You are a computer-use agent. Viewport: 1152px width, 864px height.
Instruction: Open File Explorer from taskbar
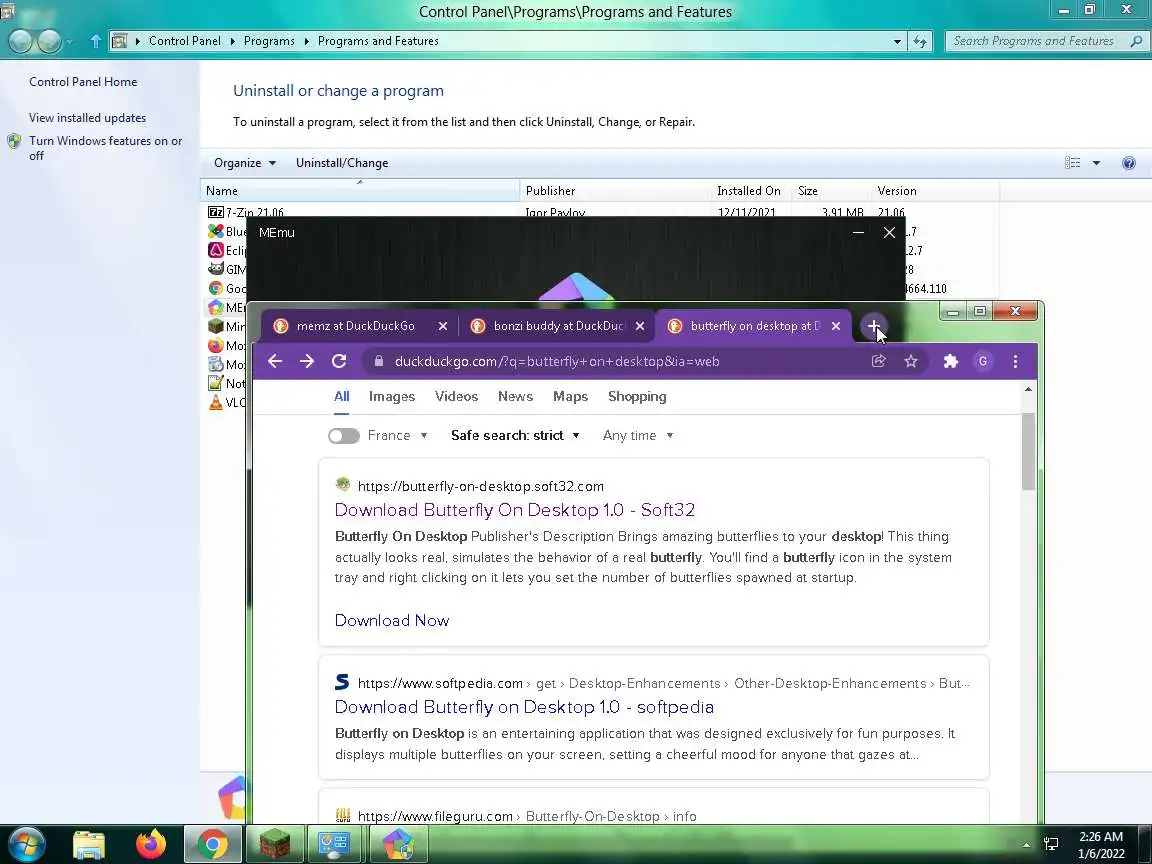point(89,845)
